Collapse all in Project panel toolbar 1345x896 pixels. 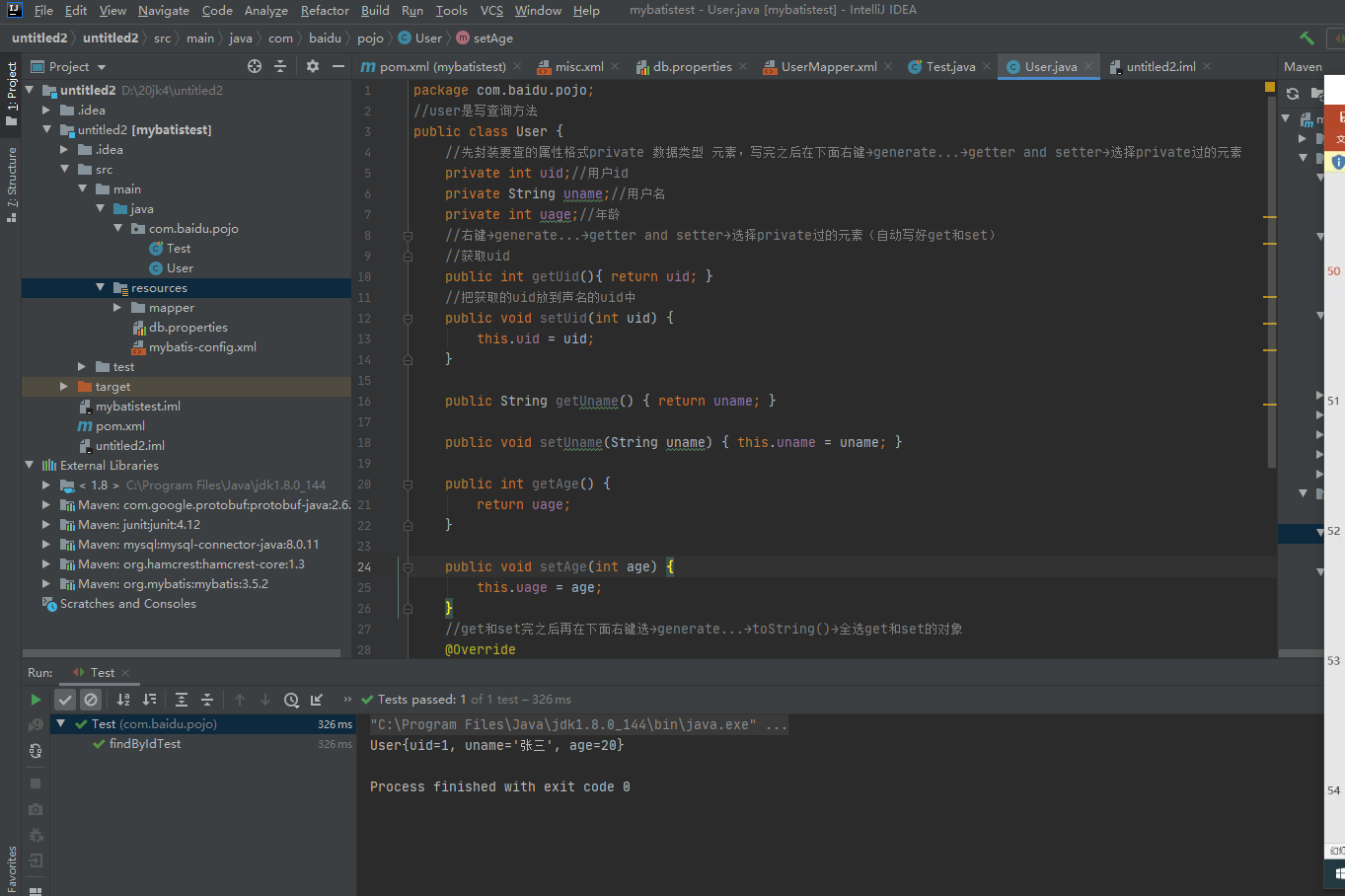pyautogui.click(x=280, y=66)
